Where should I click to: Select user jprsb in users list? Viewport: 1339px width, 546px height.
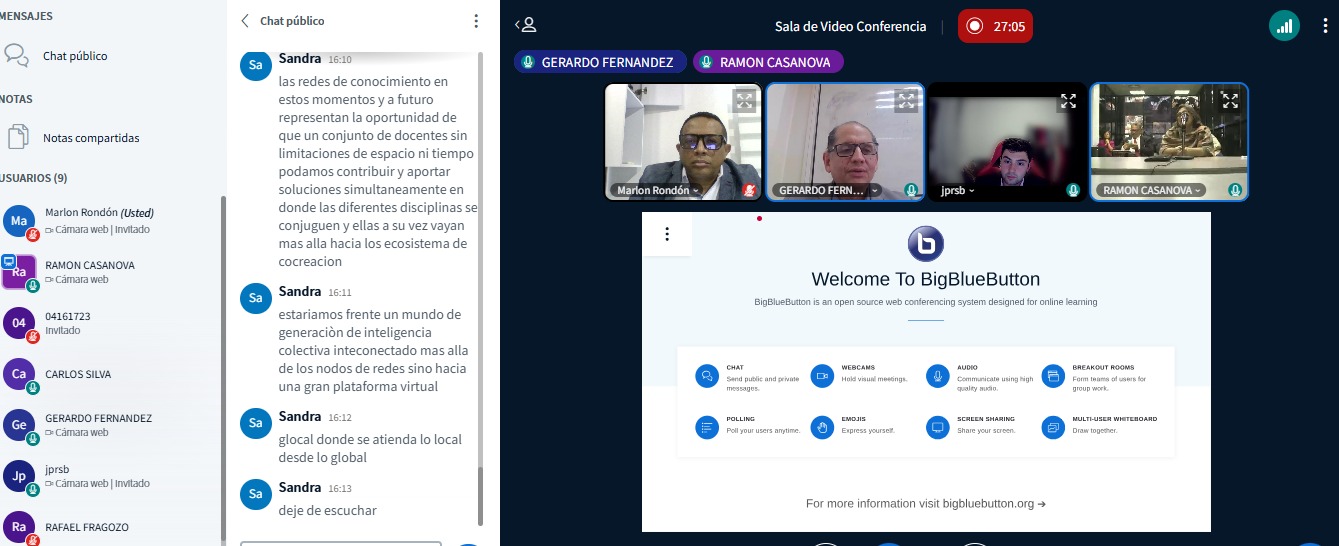click(110, 476)
